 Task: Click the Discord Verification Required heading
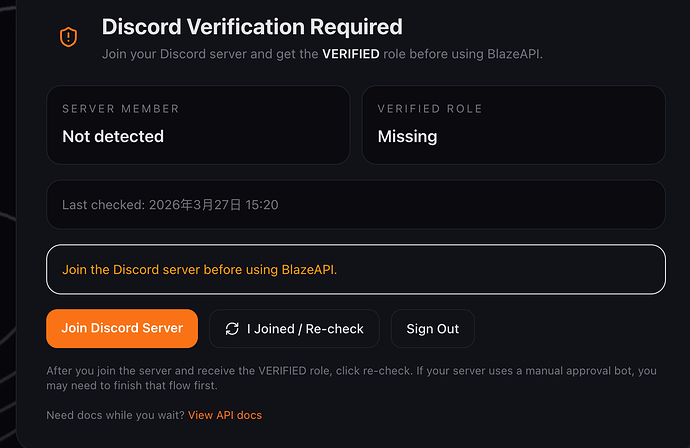click(251, 27)
